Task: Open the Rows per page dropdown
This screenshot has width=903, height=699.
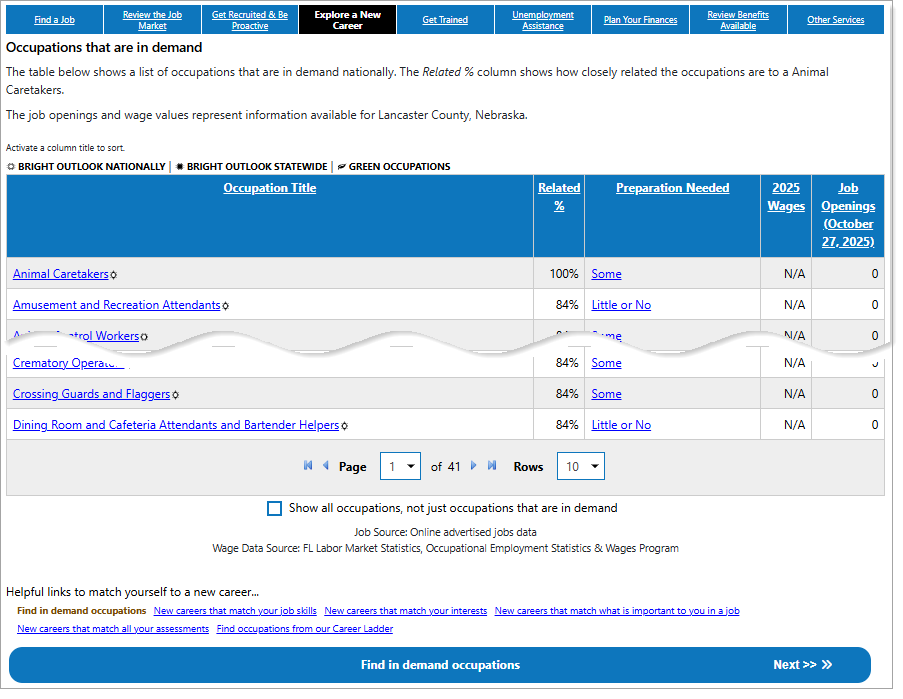Action: pos(582,467)
